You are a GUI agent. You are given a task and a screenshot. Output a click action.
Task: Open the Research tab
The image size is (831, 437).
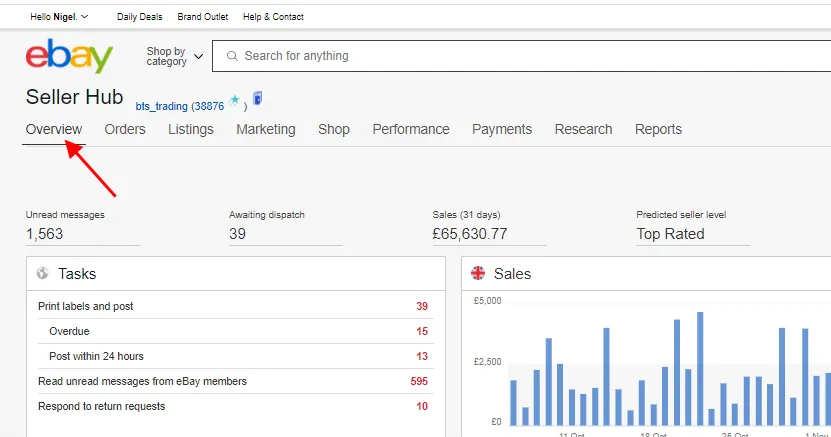click(x=583, y=129)
